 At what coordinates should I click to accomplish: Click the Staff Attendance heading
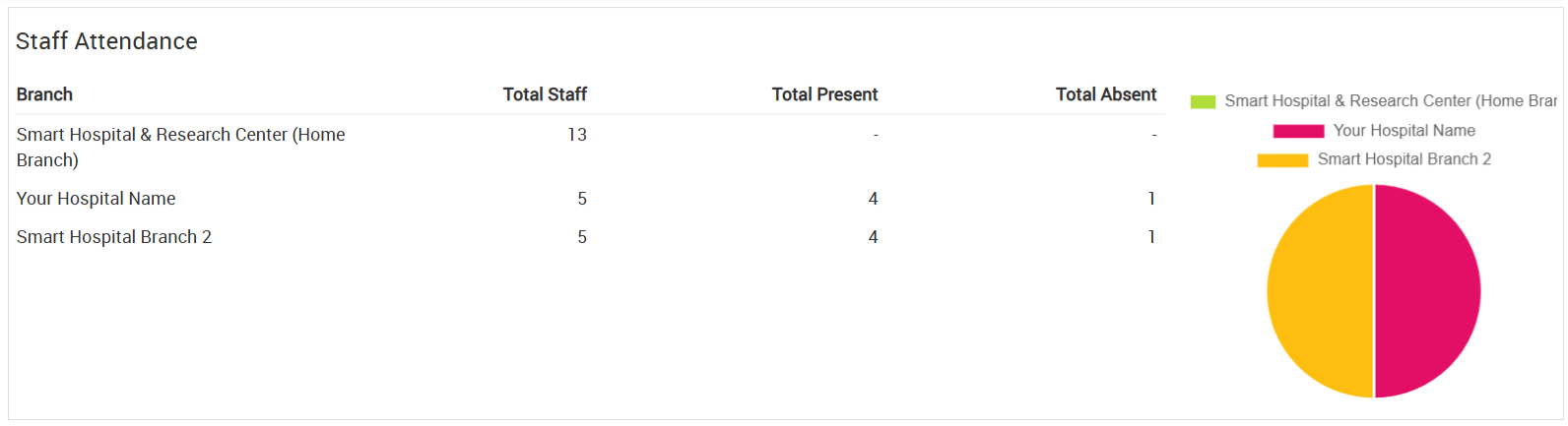[106, 41]
